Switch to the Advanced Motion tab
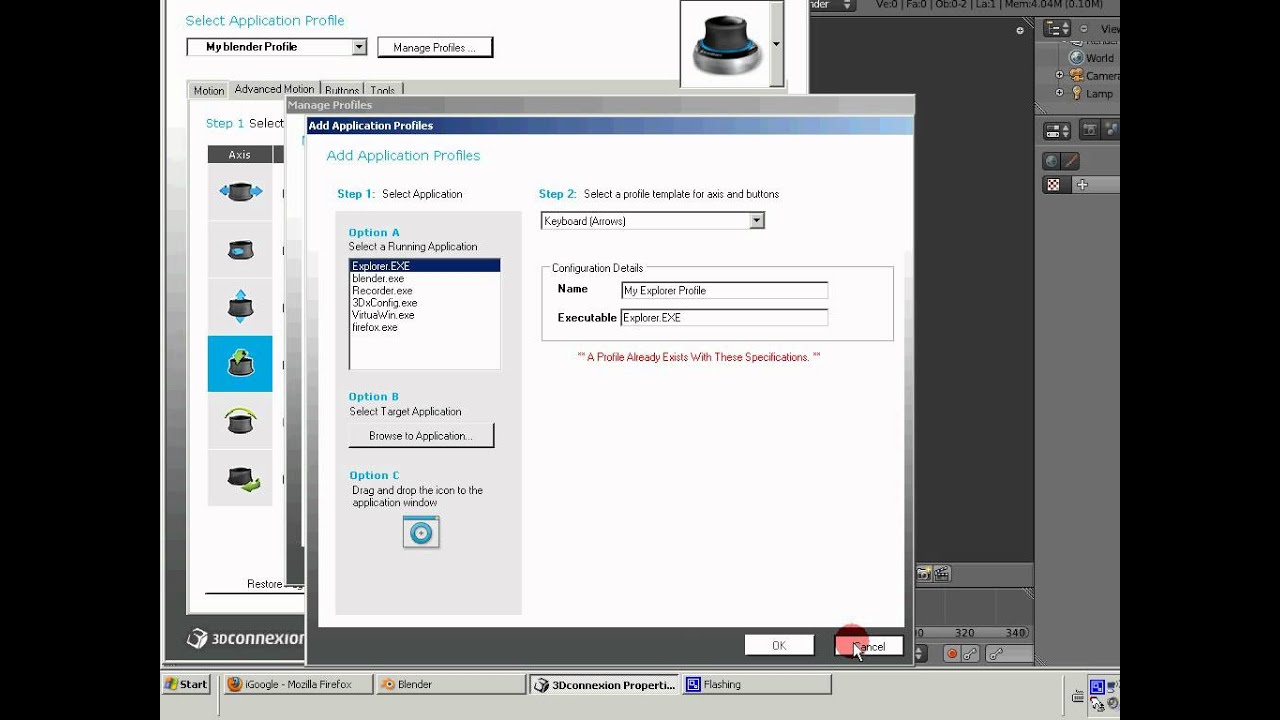Viewport: 1280px width, 720px height. (274, 89)
